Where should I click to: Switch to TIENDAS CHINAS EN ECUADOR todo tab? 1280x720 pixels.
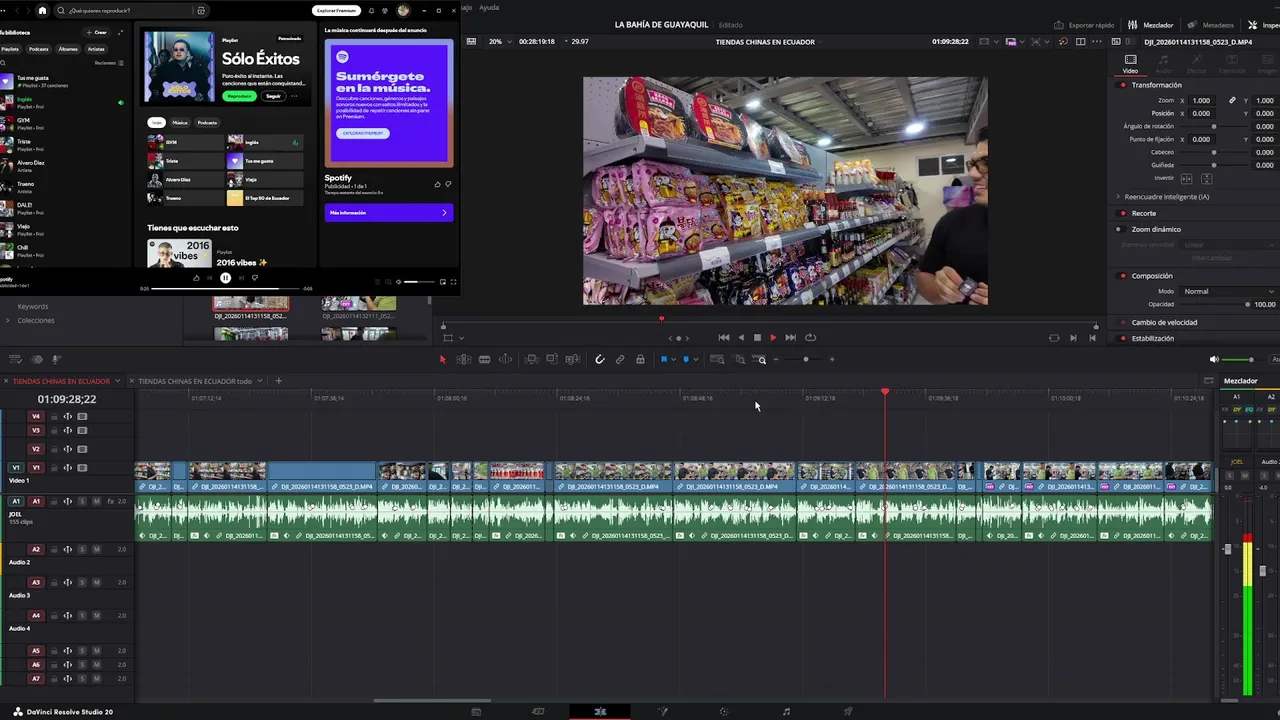(x=195, y=381)
